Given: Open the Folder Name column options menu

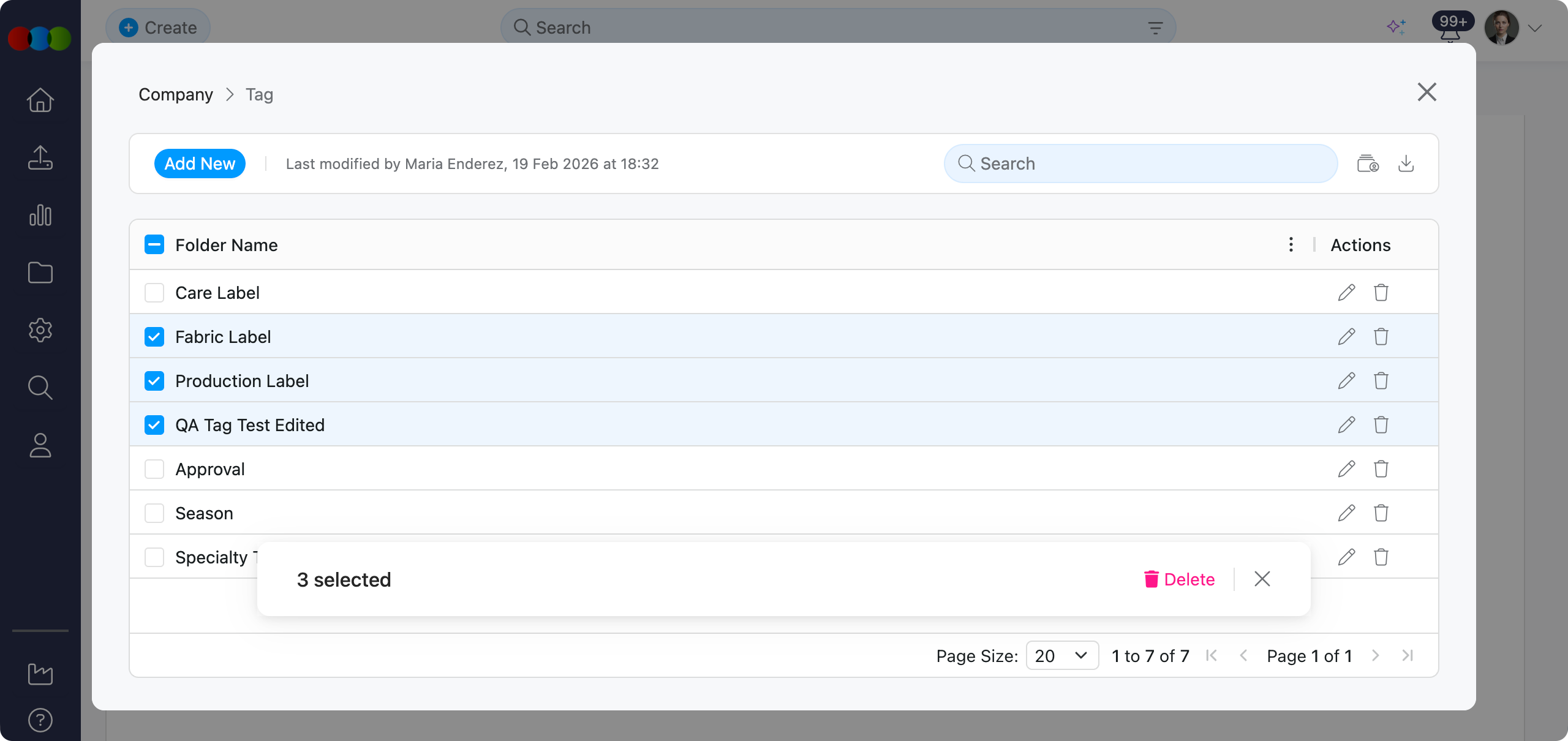Looking at the screenshot, I should click(x=1291, y=245).
